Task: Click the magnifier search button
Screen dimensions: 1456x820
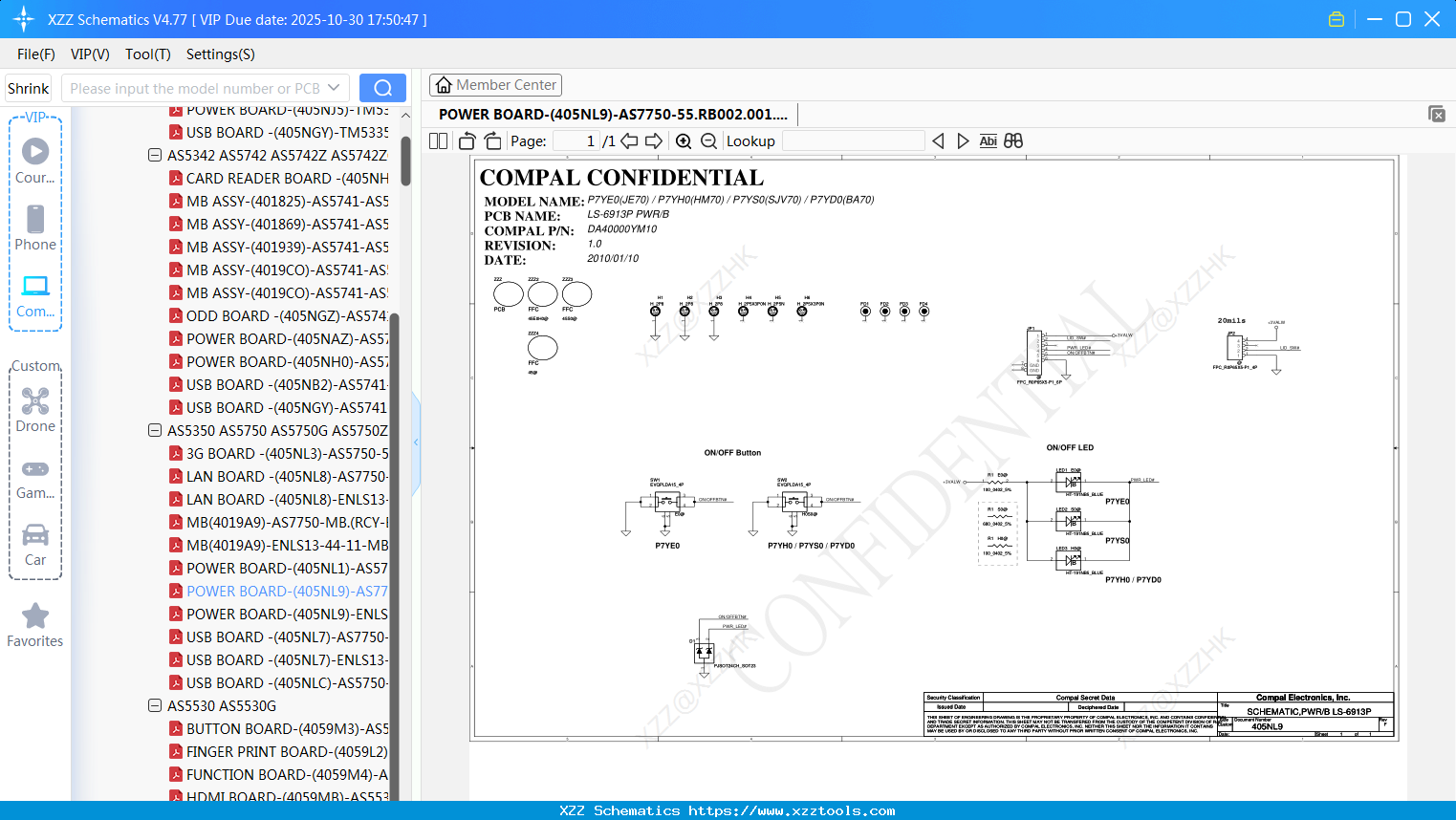Action: tap(382, 88)
